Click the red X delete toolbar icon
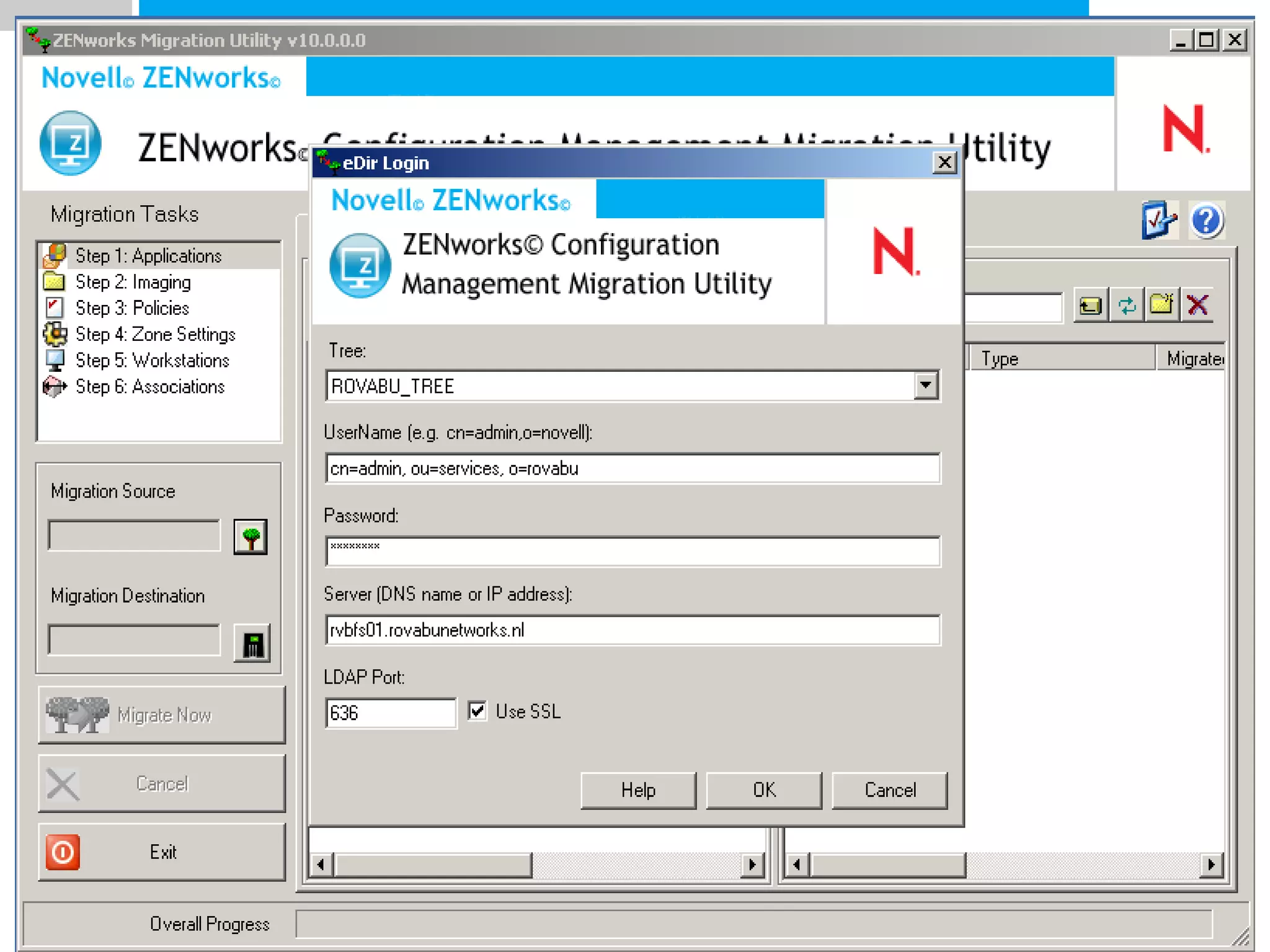1270x952 pixels. pos(1197,306)
